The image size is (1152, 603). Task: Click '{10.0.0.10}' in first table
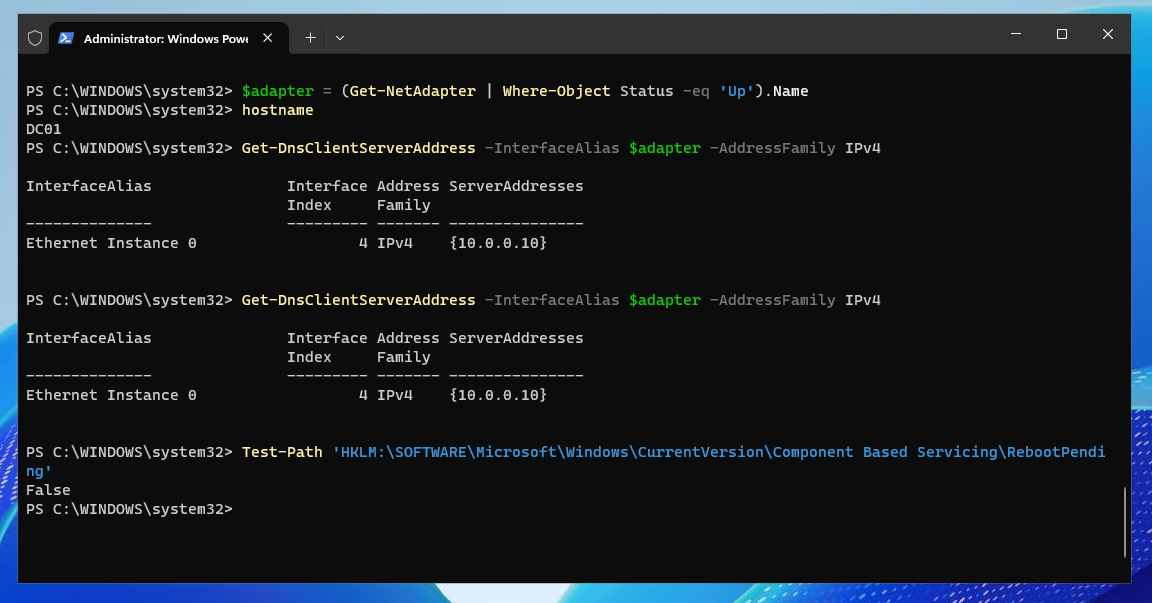point(498,243)
